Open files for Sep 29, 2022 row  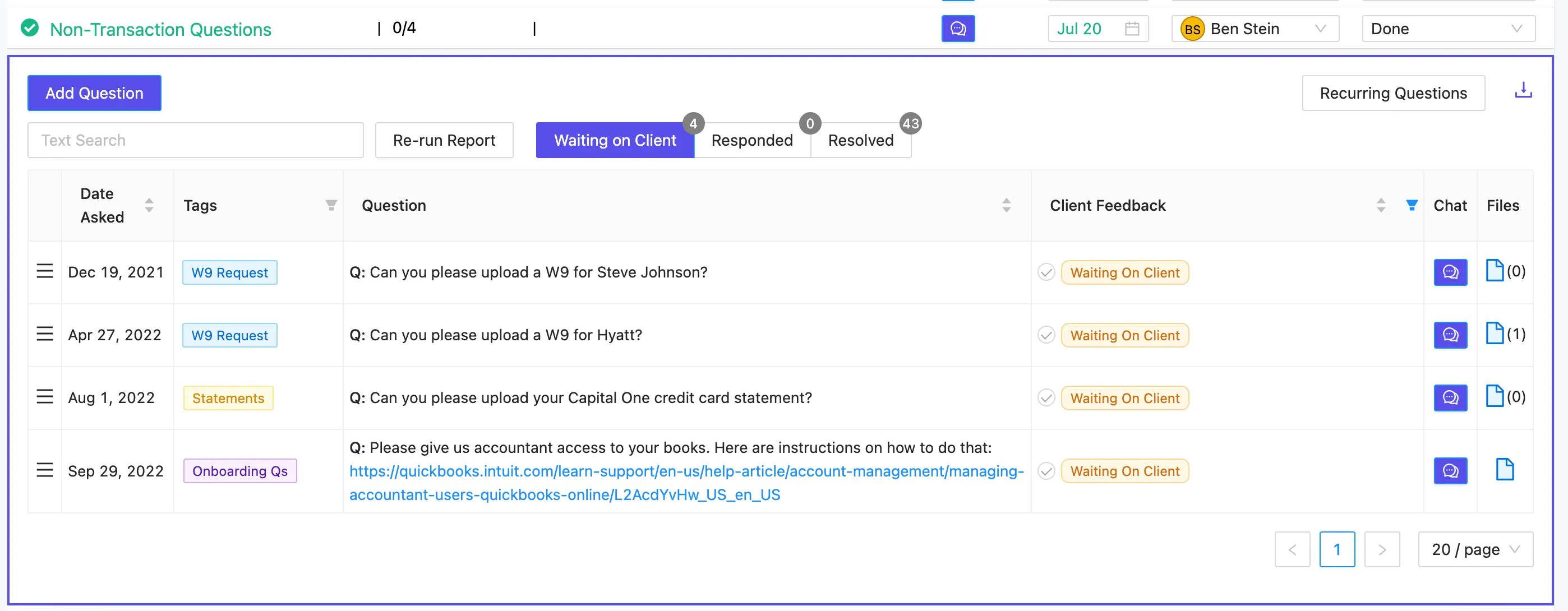pyautogui.click(x=1504, y=469)
